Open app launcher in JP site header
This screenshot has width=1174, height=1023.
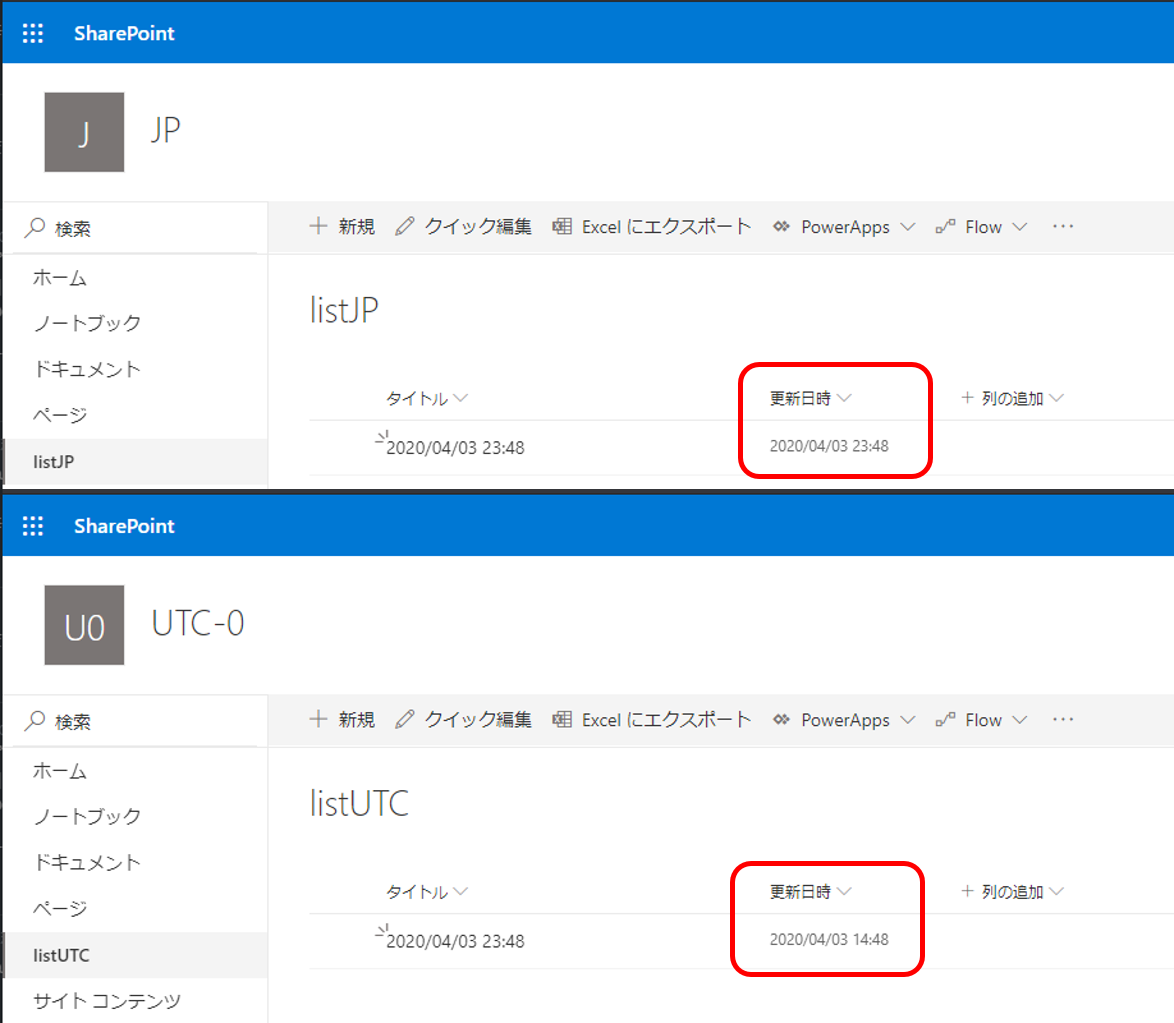33,33
